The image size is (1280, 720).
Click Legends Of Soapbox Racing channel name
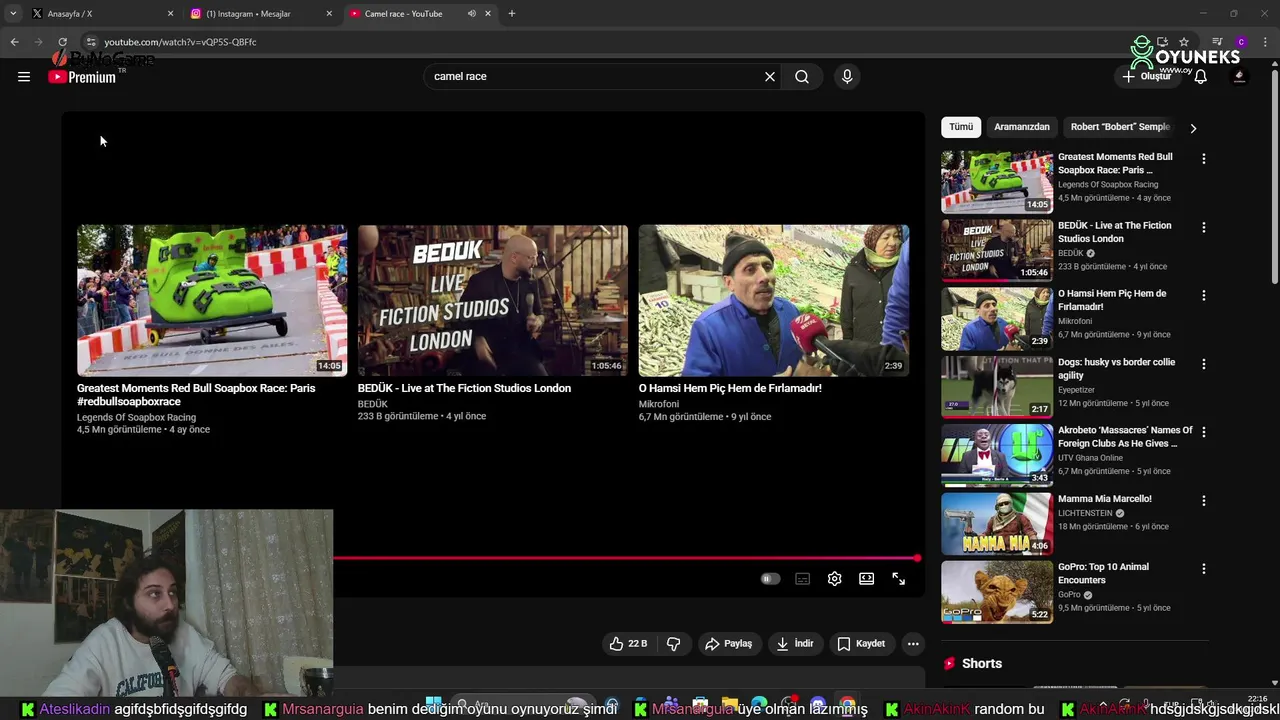[136, 417]
